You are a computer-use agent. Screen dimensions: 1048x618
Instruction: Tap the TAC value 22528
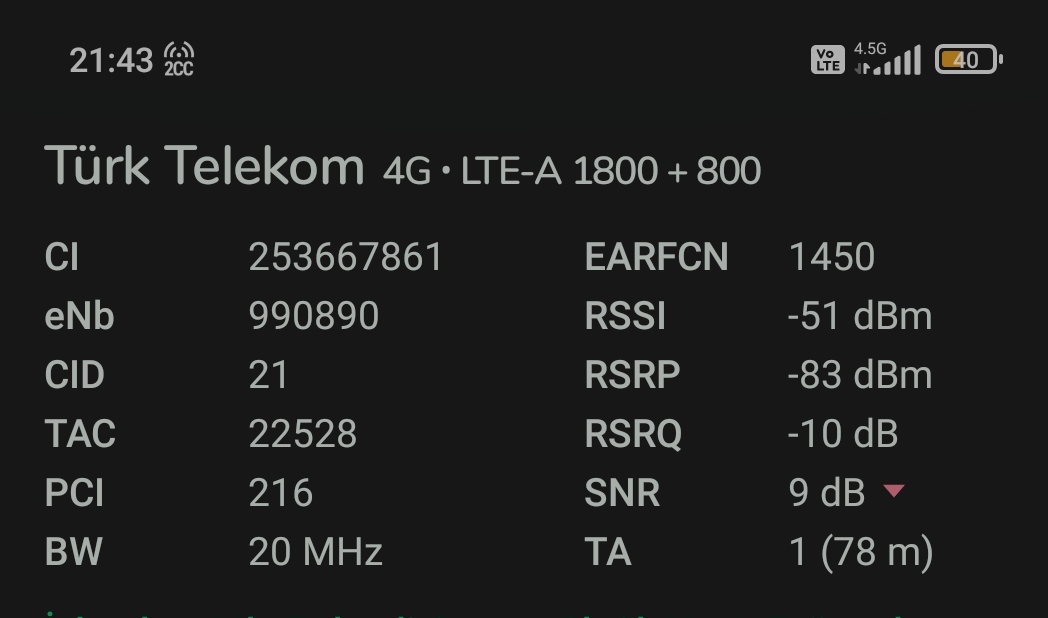[303, 434]
